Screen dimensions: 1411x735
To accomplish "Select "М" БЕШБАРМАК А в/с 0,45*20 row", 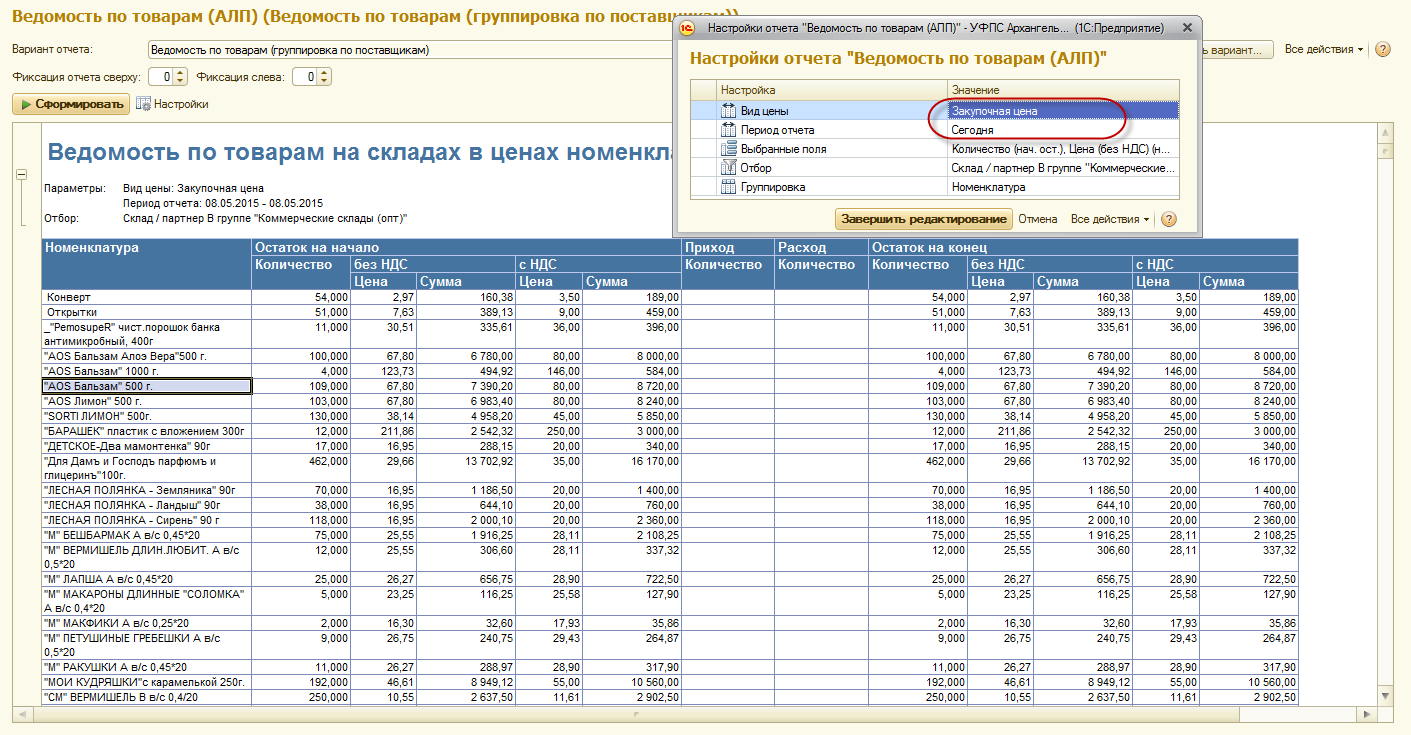I will pyautogui.click(x=147, y=535).
